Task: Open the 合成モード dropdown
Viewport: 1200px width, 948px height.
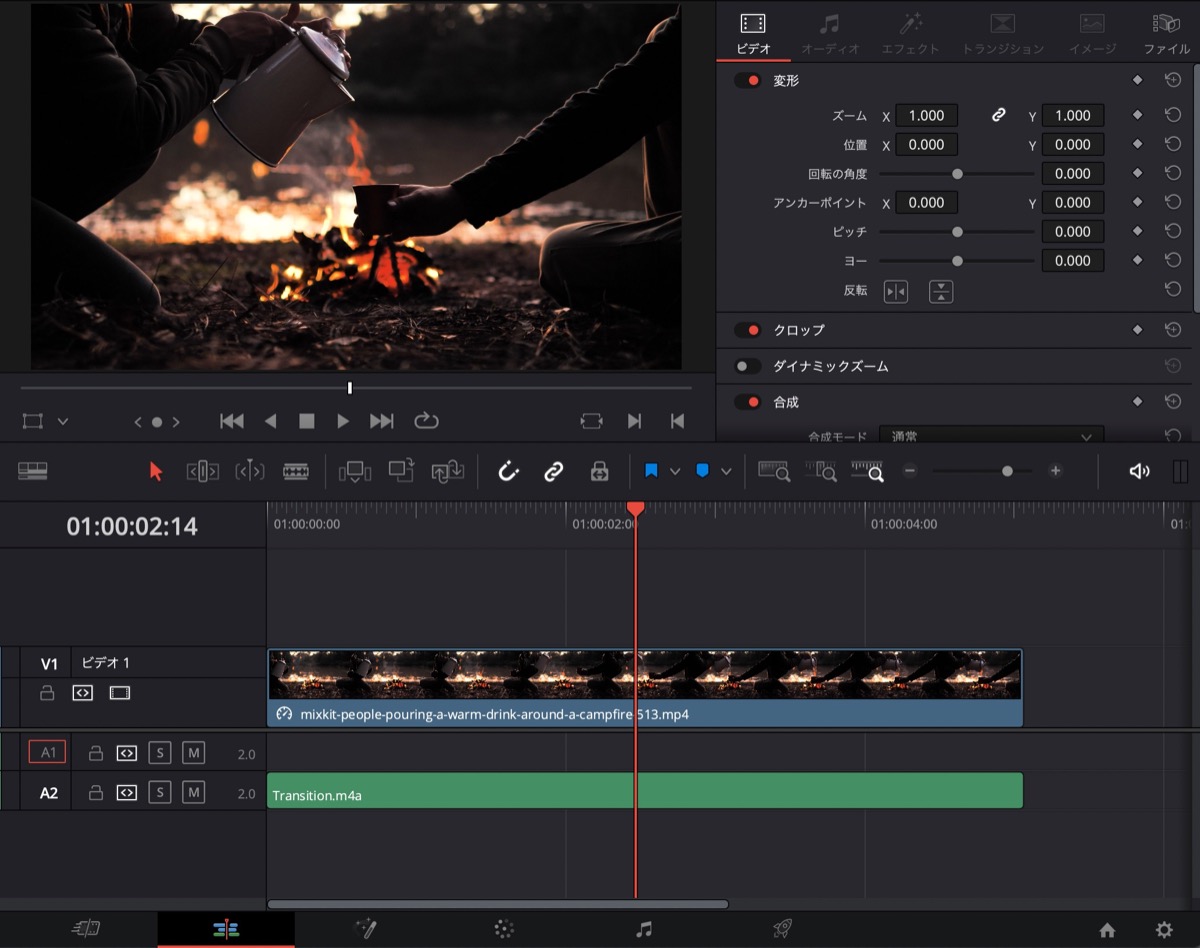Action: [x=992, y=436]
